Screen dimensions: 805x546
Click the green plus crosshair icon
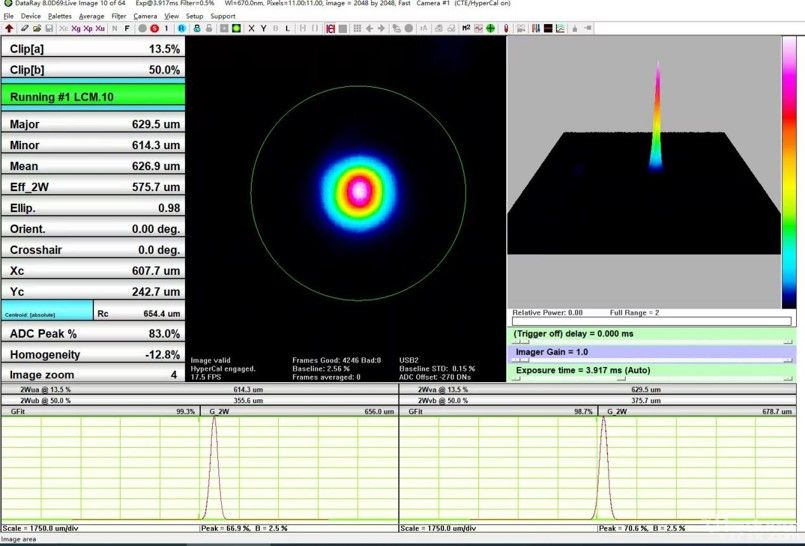[x=490, y=28]
